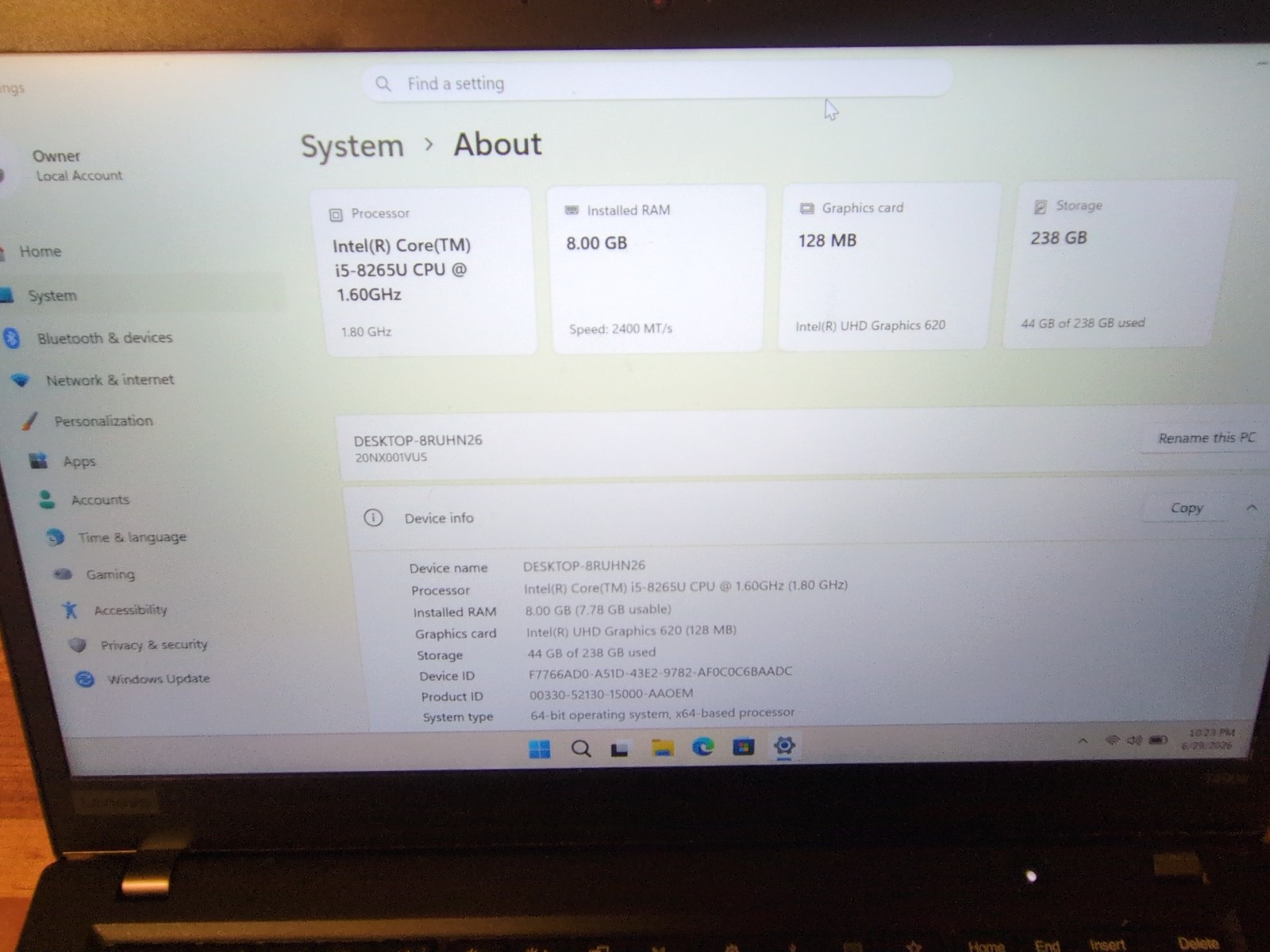This screenshot has width=1270, height=952.
Task: Click the Windows Update sync icon
Action: (x=85, y=679)
